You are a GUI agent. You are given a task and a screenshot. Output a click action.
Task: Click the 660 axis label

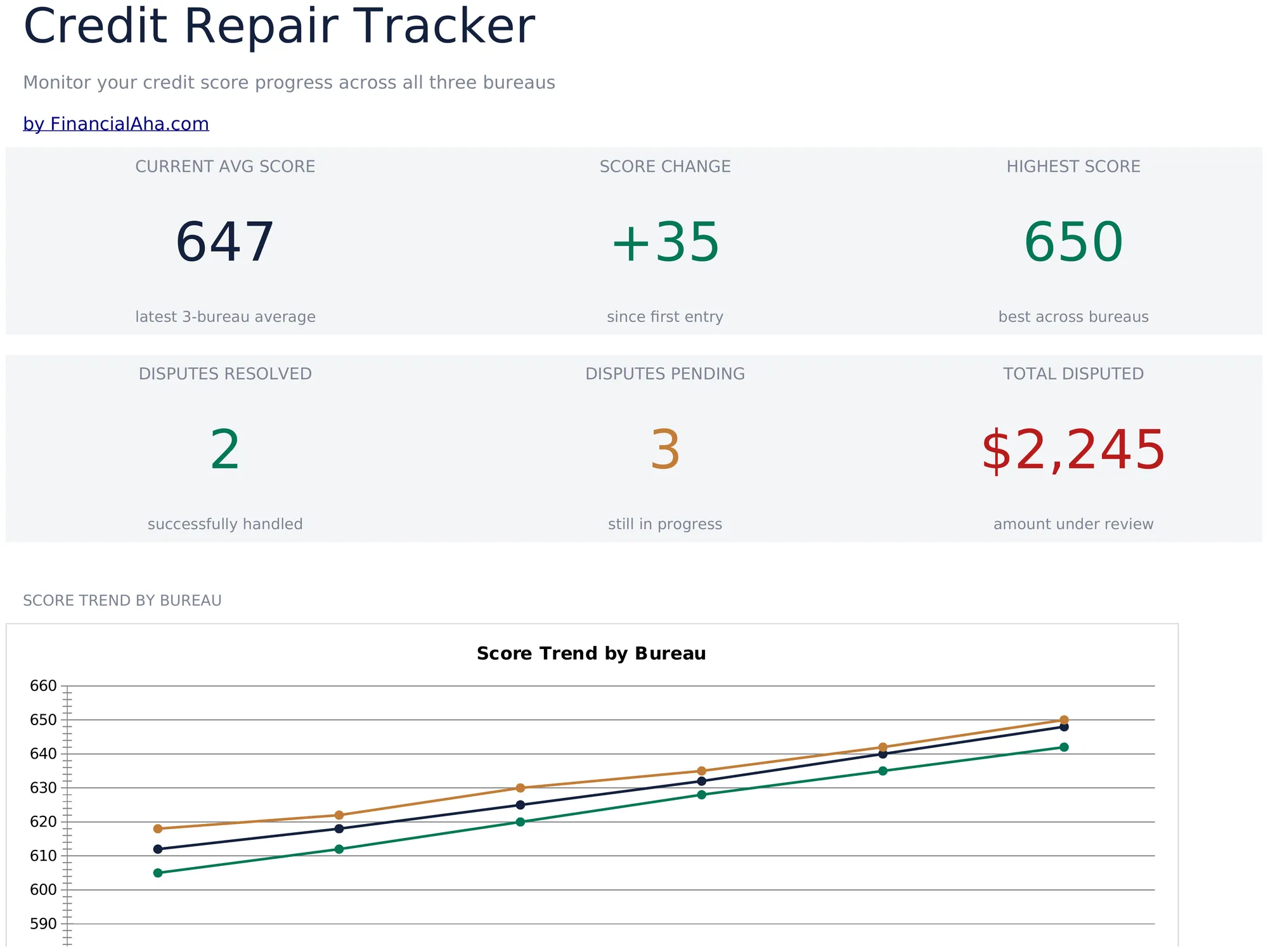43,686
